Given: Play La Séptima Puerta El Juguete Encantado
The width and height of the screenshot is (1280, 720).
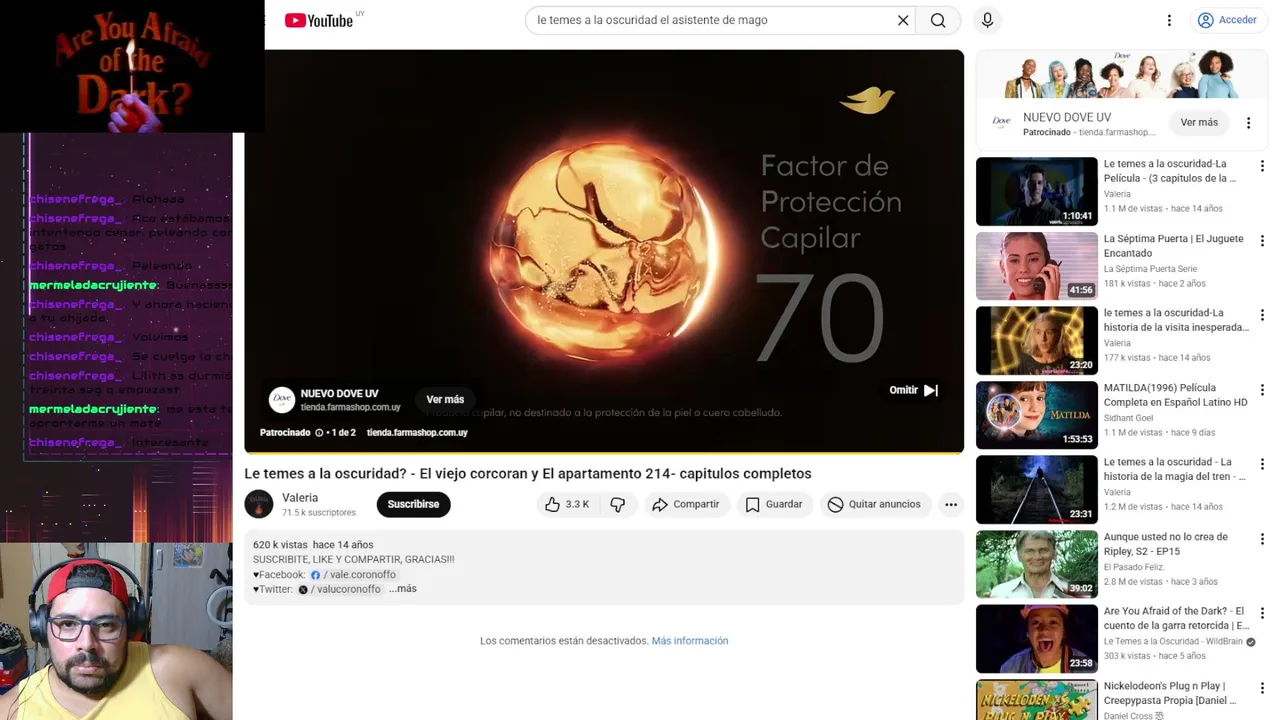Looking at the screenshot, I should pyautogui.click(x=1037, y=266).
